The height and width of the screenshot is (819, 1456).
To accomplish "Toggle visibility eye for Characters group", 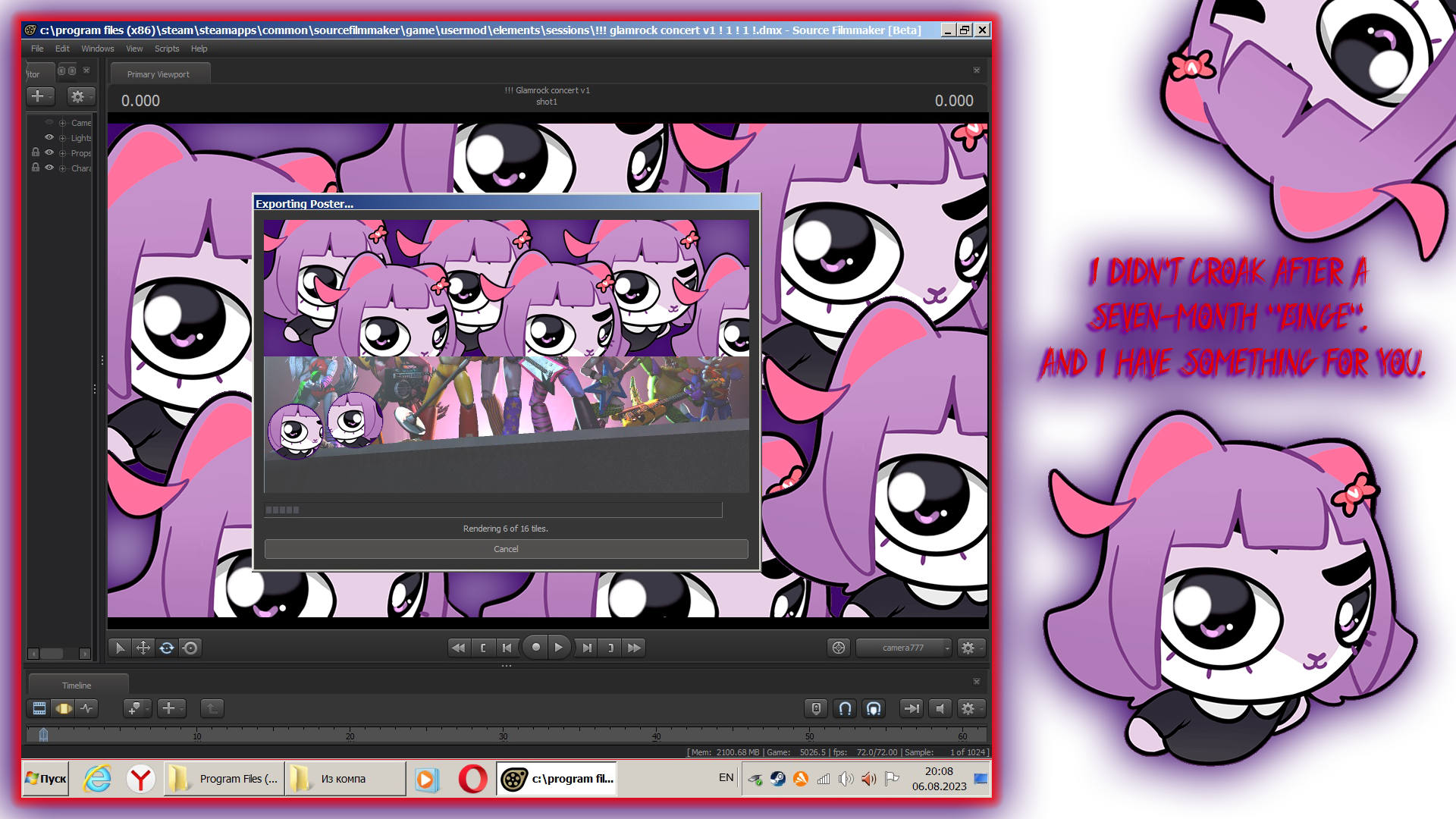I will pyautogui.click(x=49, y=168).
